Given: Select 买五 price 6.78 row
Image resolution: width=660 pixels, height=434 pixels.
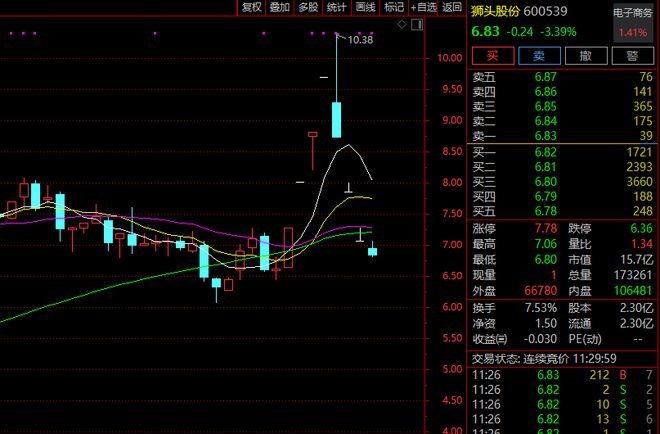Looking at the screenshot, I should tap(562, 211).
